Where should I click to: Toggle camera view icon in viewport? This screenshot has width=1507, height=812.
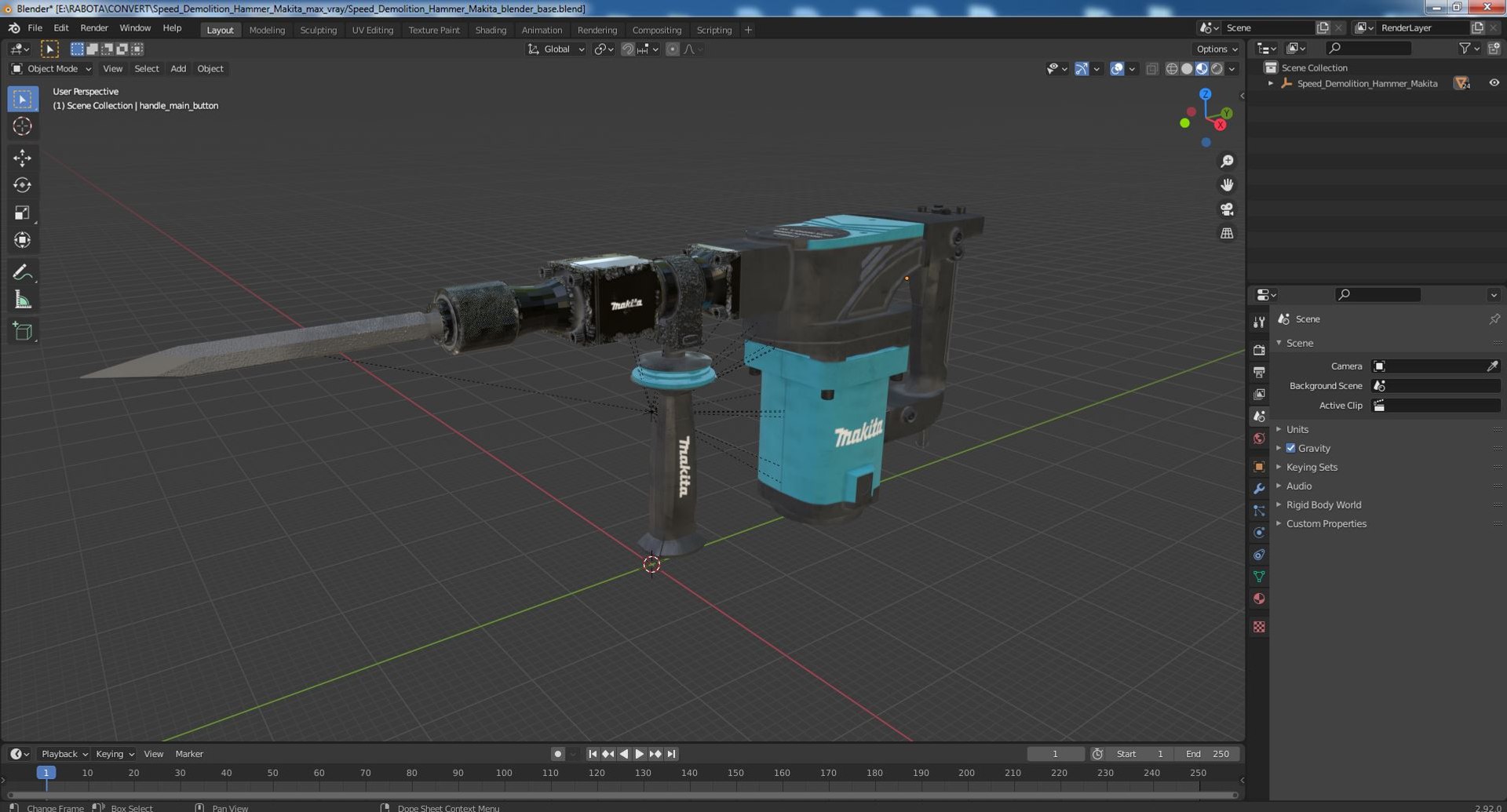point(1227,209)
